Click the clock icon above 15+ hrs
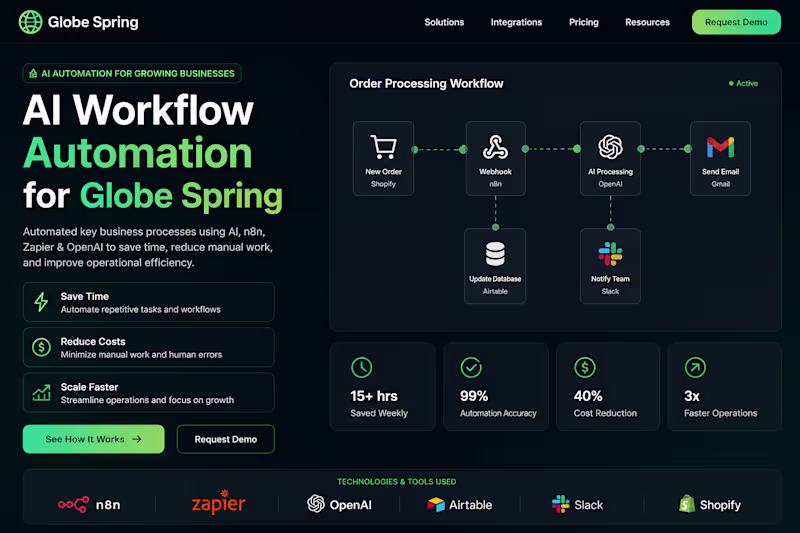Viewport: 800px width, 533px height. 361,367
